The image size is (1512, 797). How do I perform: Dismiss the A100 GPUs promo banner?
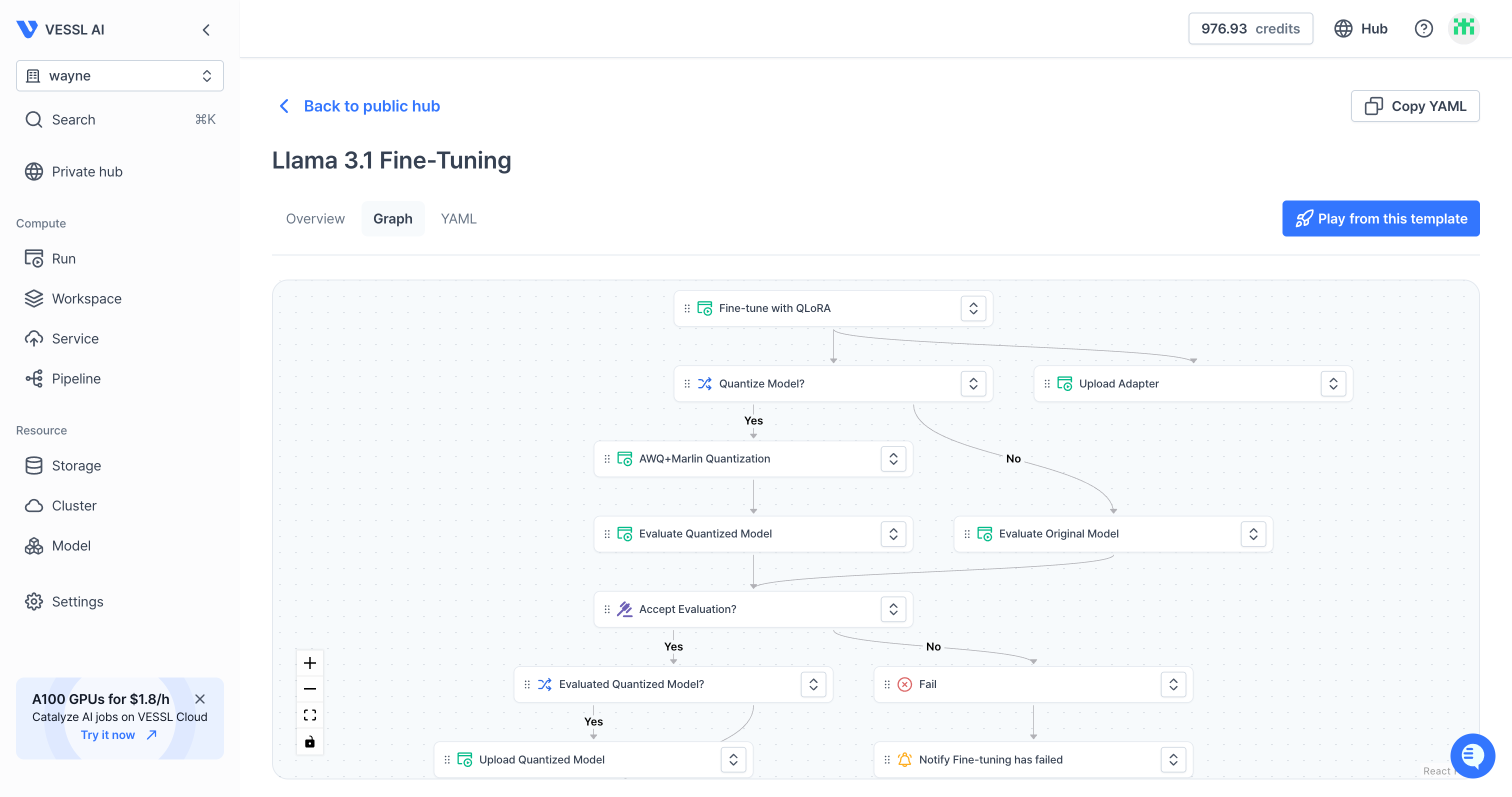[199, 699]
